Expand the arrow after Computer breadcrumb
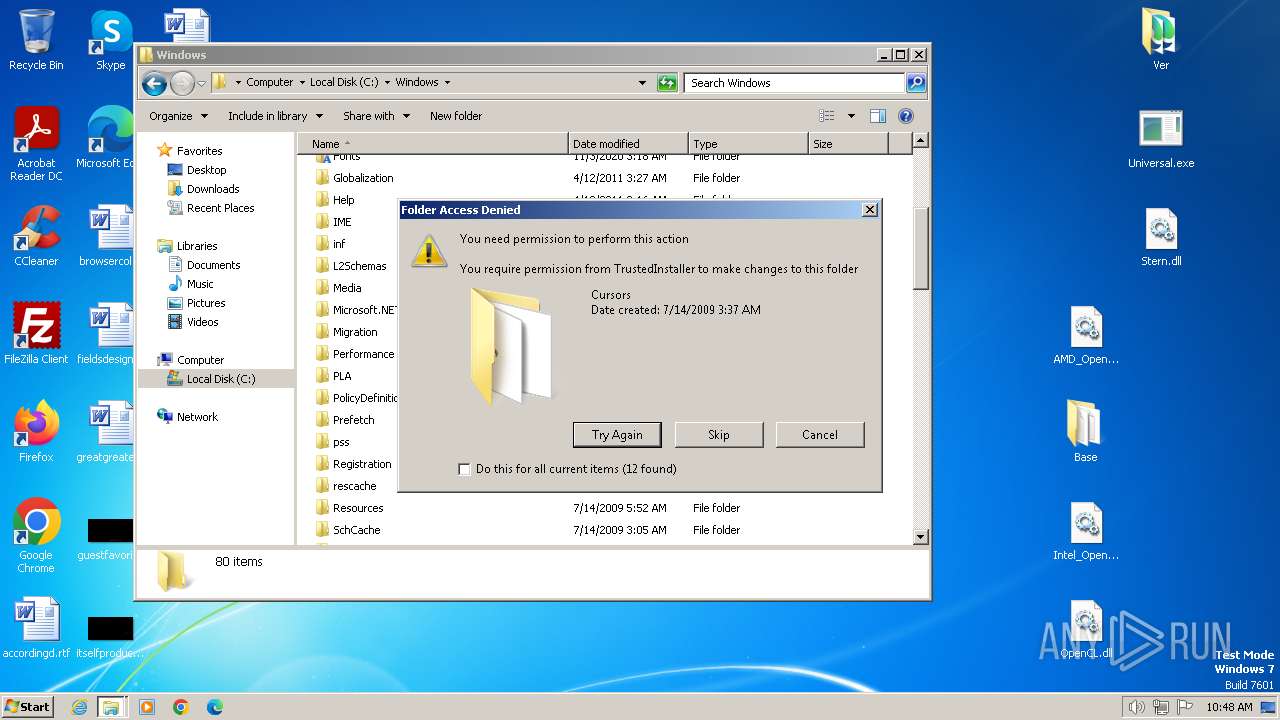 (x=302, y=83)
